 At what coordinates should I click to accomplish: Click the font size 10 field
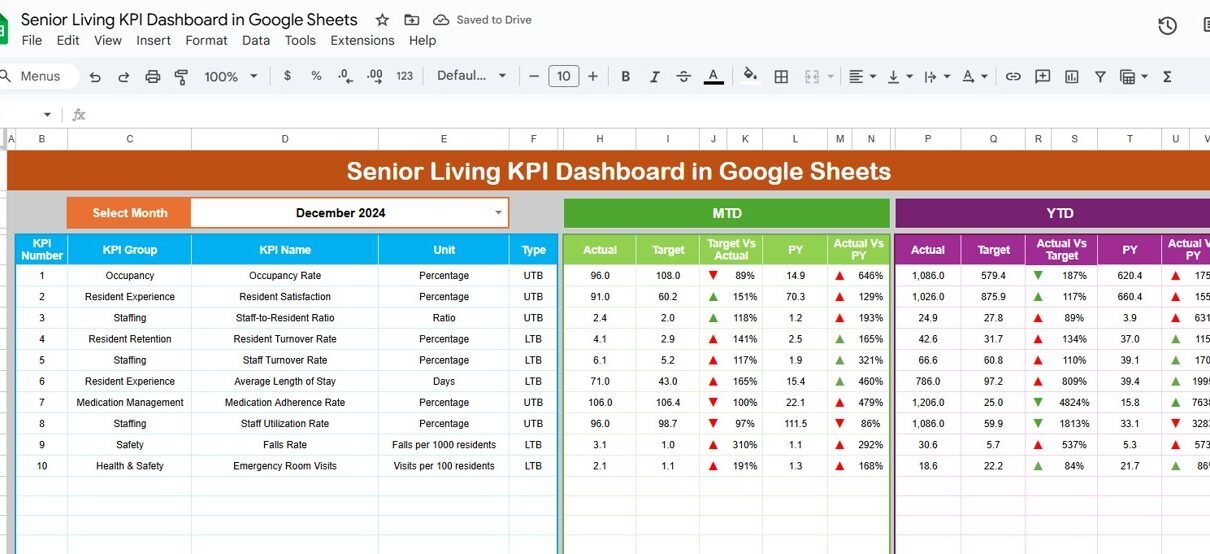563,77
